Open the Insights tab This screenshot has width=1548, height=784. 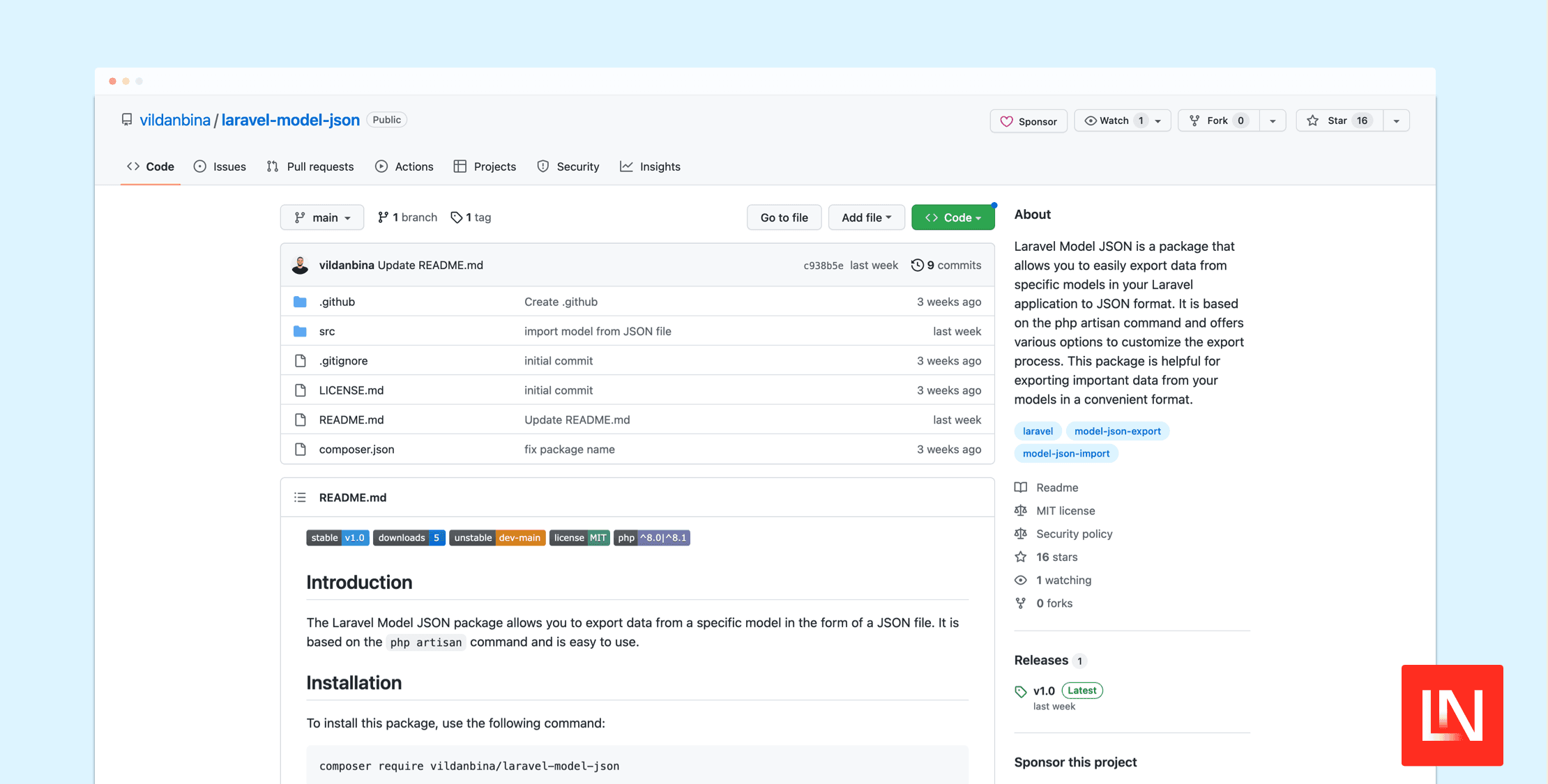650,167
